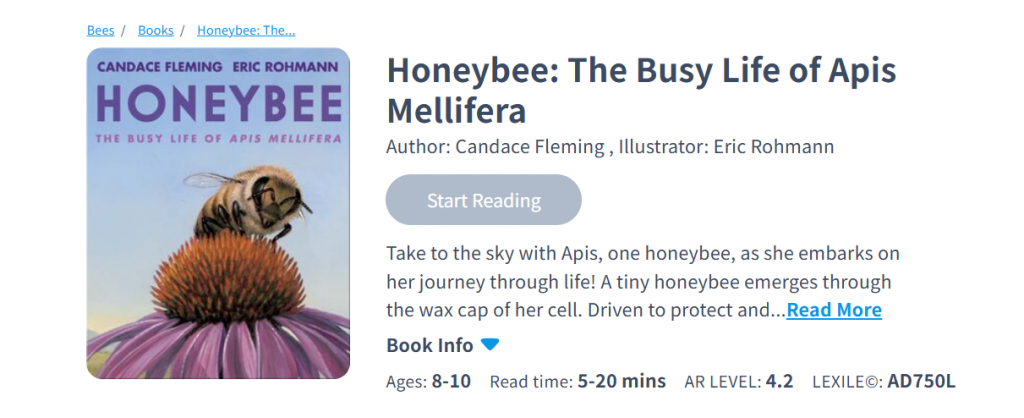
Task: Click the large HONEYBEE title on cover
Action: click(218, 103)
